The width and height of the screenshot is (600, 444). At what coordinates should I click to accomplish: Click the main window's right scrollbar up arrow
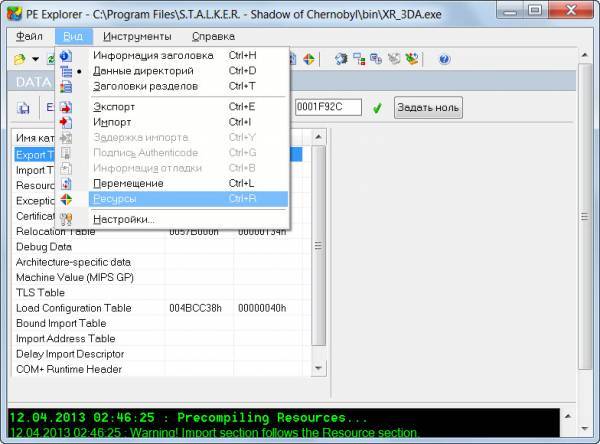pos(584,56)
